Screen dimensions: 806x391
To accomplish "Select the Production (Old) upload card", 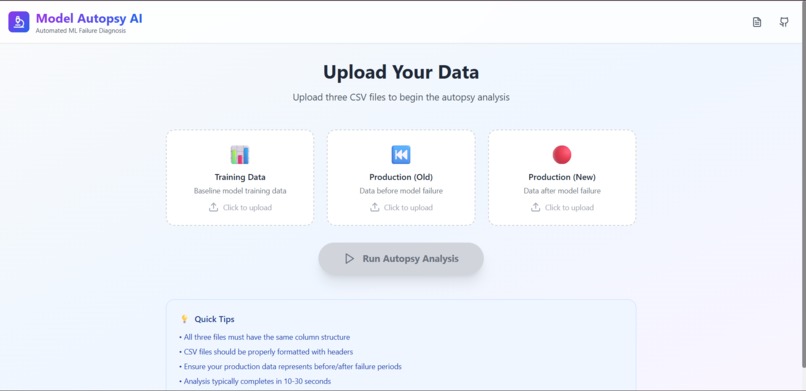I will (401, 177).
